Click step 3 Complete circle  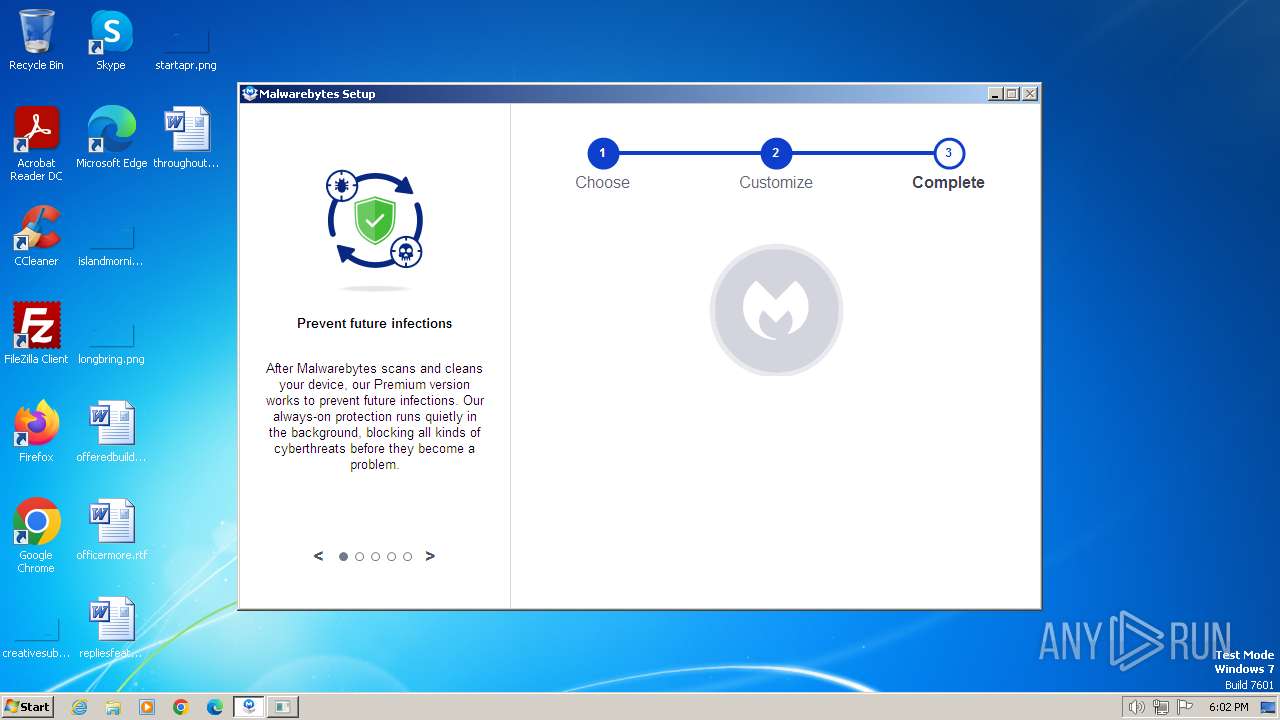point(948,153)
